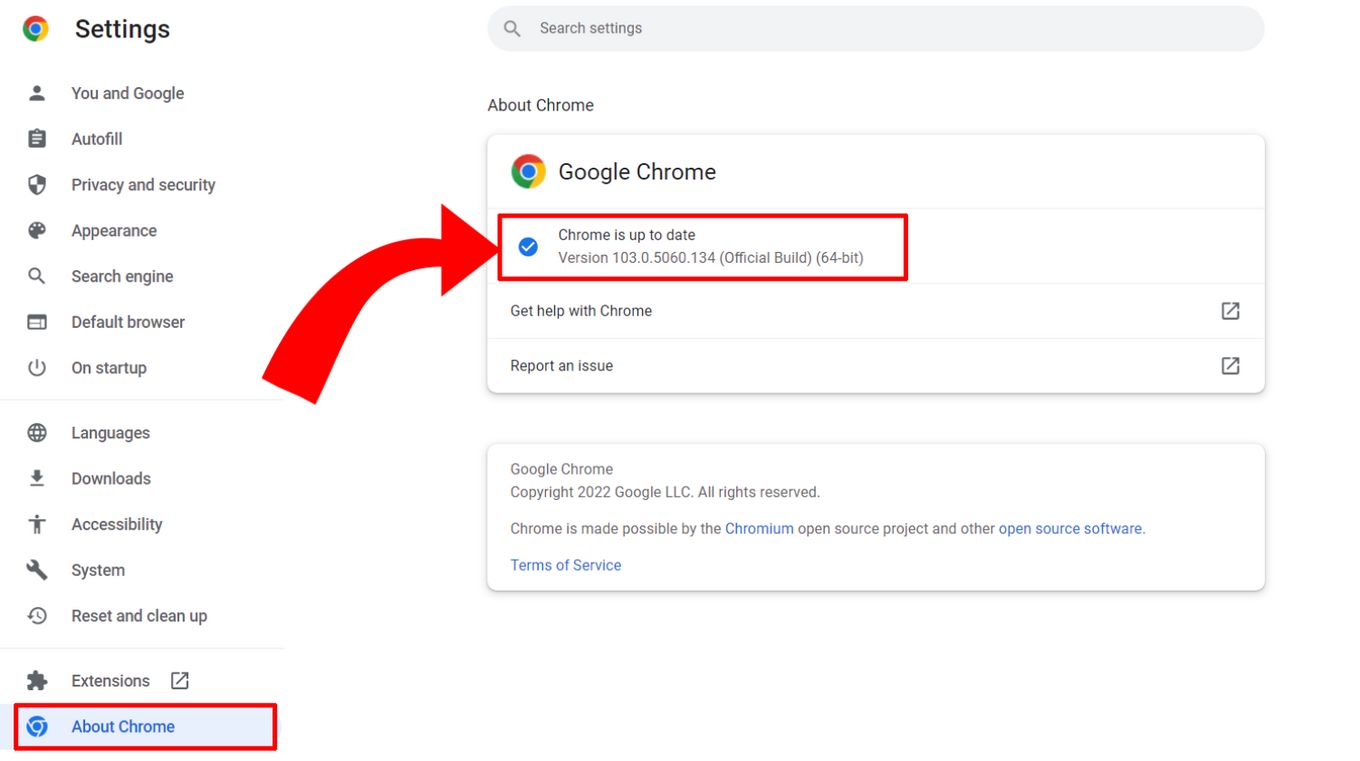Select the Default browser window icon
The height and width of the screenshot is (761, 1360).
click(37, 321)
